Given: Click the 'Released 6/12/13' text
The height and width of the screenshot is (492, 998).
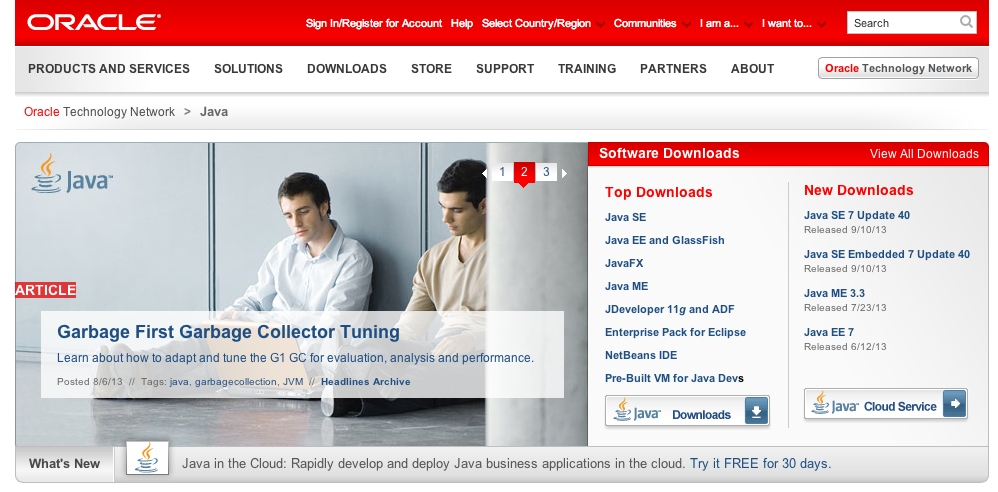Looking at the screenshot, I should pyautogui.click(x=845, y=347).
